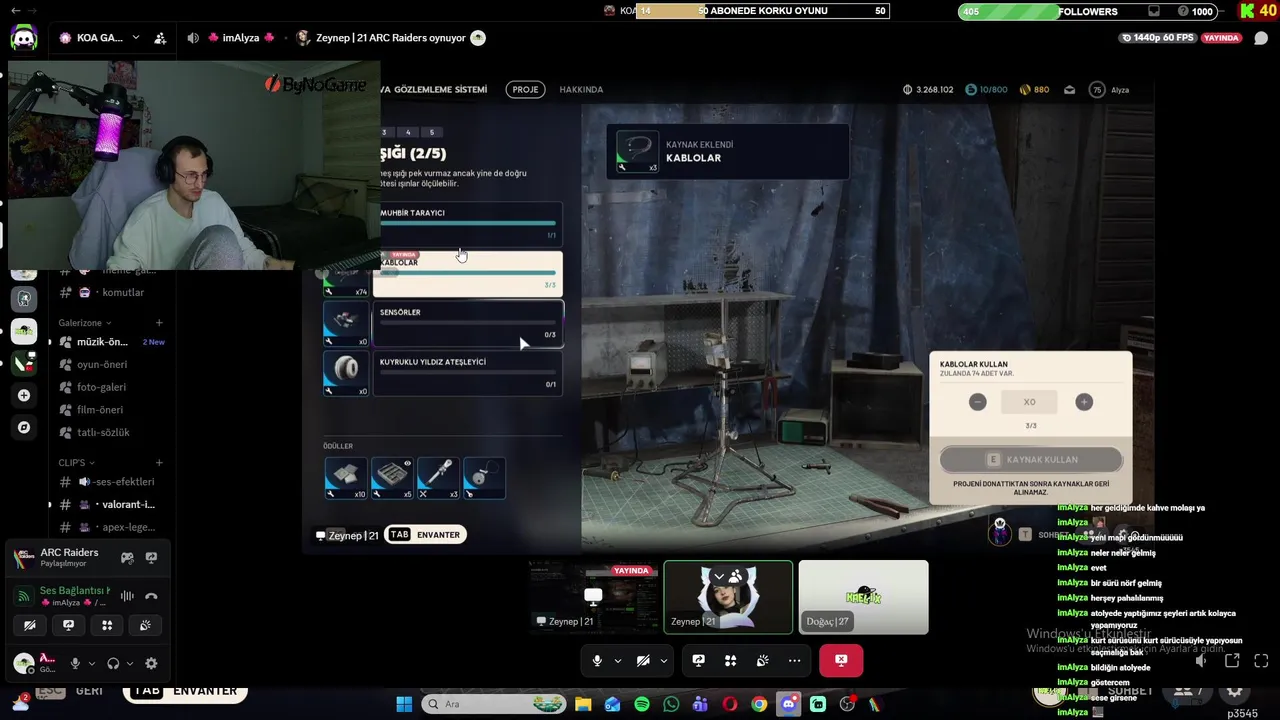Open activities launcher in the voice panel
The height and width of the screenshot is (720, 1280).
107,625
